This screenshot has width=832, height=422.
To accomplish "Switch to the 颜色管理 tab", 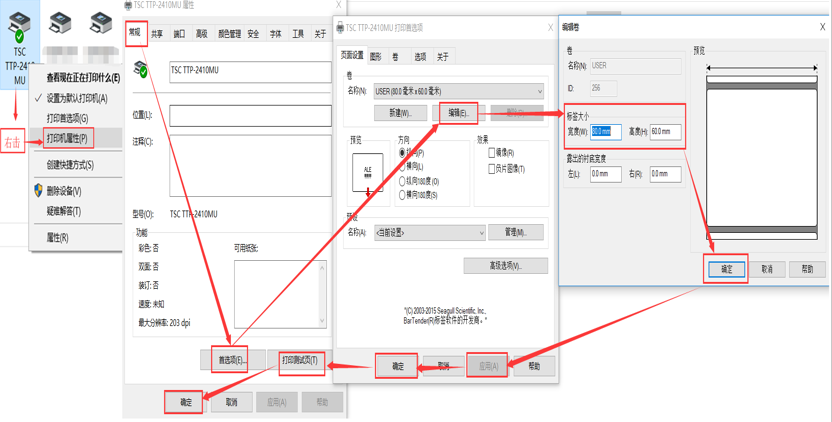I will point(229,34).
